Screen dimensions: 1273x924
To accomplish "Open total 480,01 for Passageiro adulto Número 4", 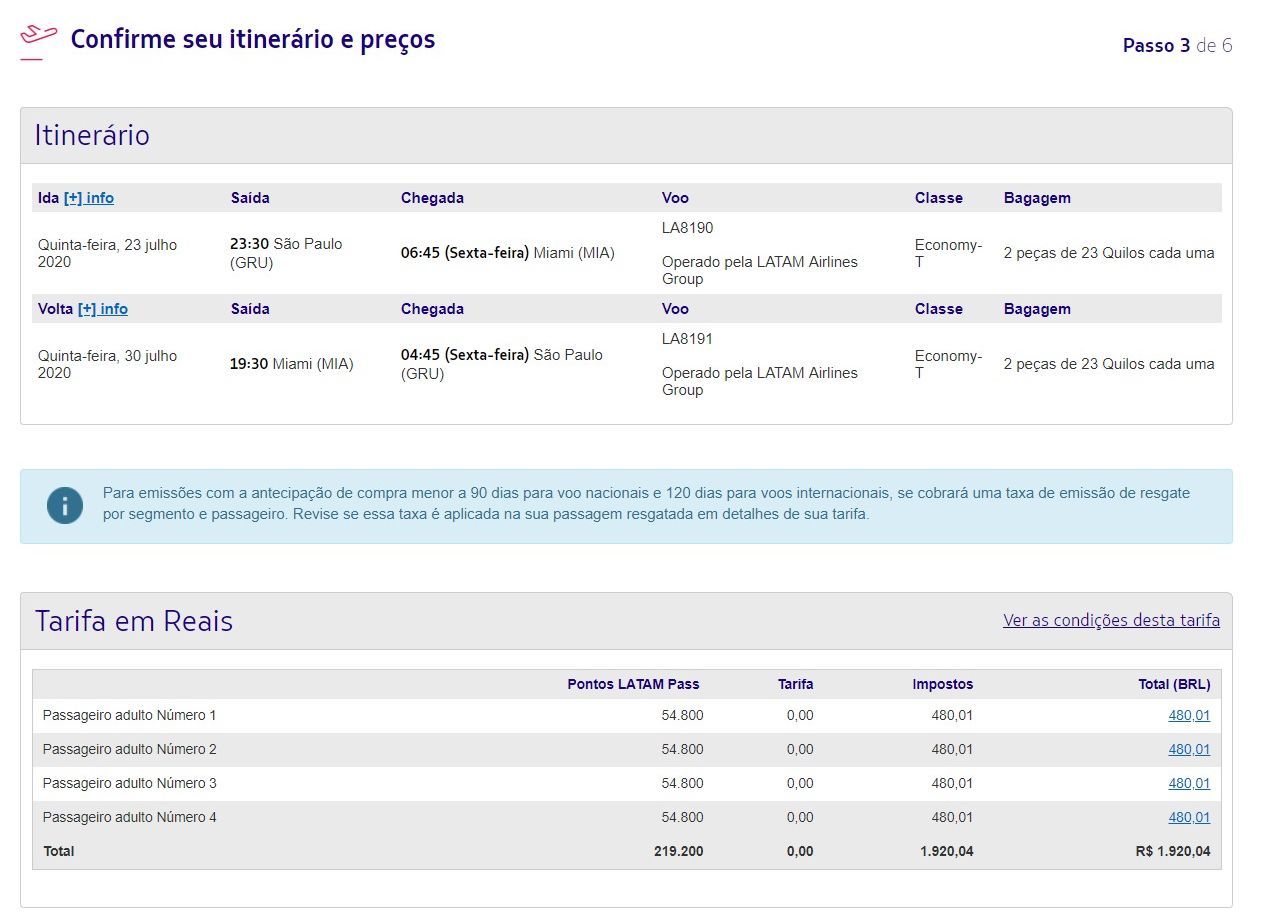I will 1189,817.
